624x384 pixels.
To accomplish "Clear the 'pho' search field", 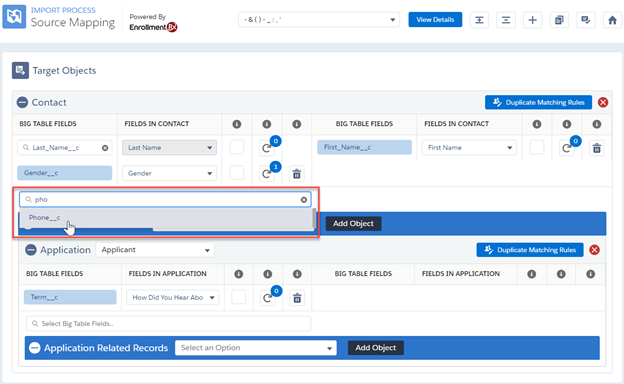I will point(304,200).
